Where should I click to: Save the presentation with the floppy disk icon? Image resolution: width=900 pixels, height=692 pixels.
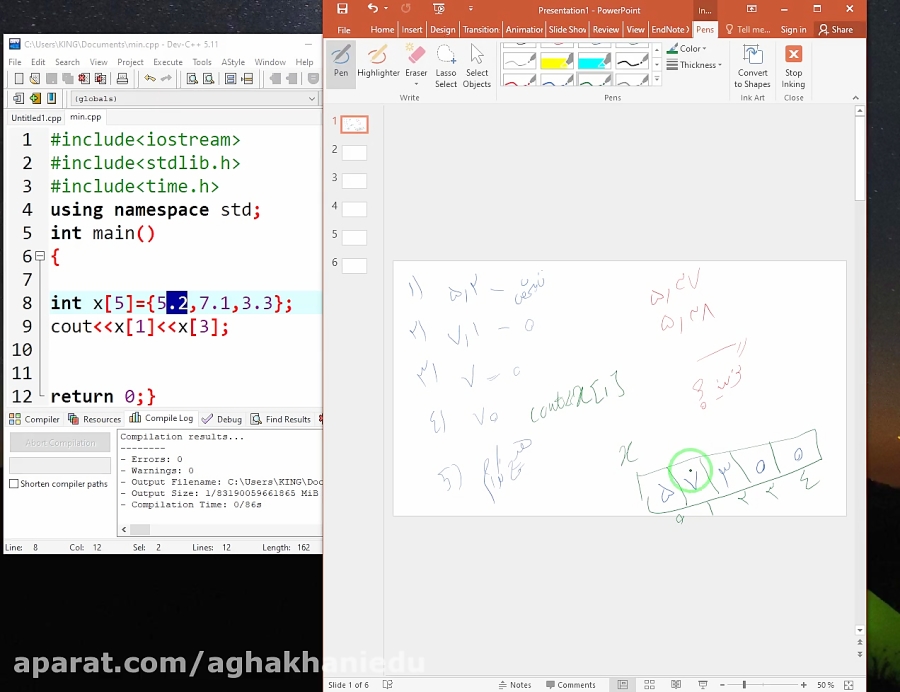[343, 9]
